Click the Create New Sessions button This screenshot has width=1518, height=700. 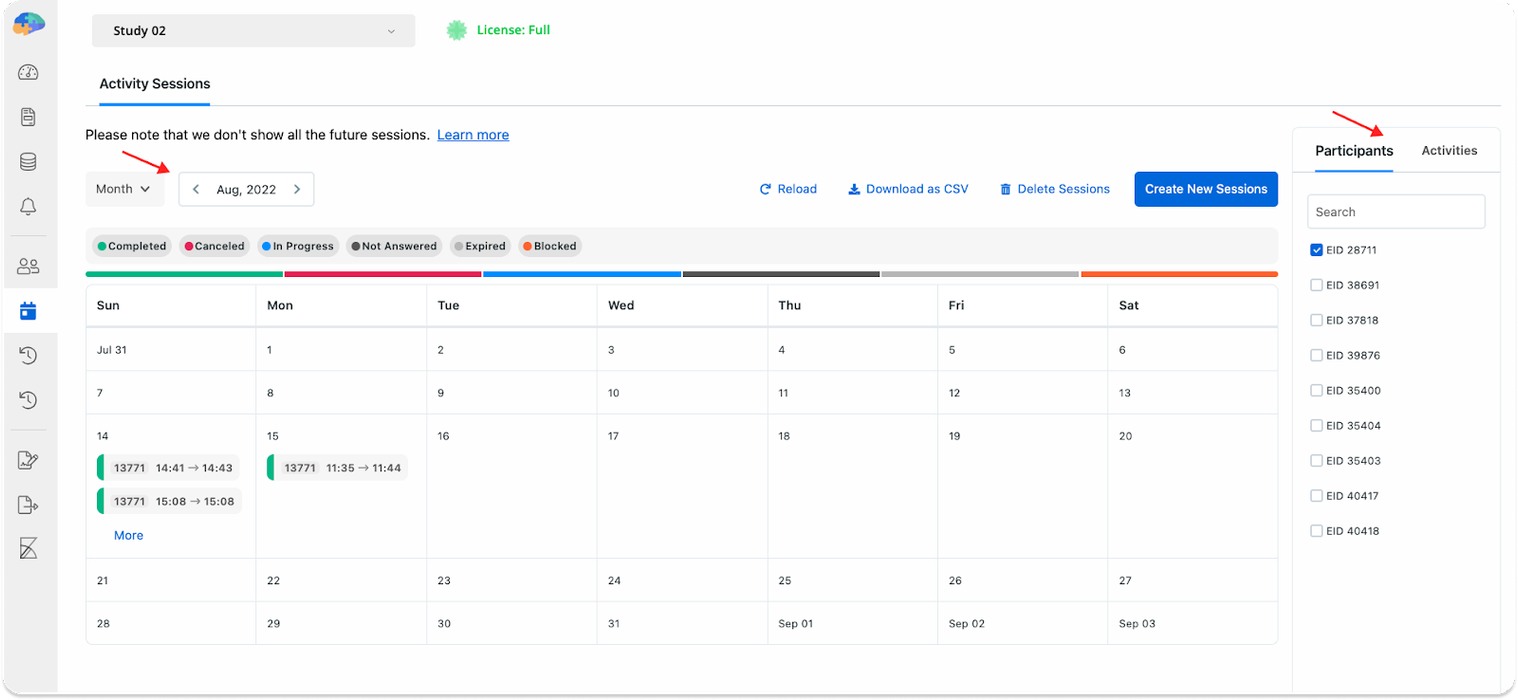(1206, 188)
